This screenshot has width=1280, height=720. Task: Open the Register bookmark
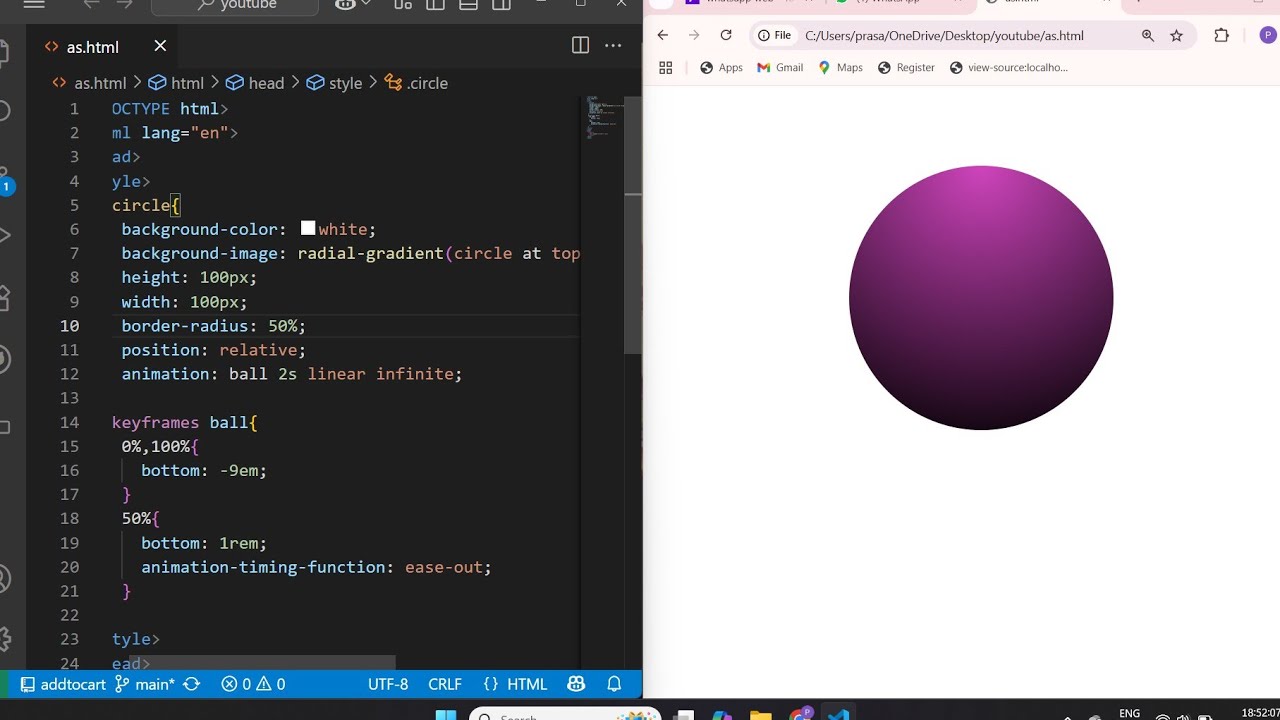906,67
